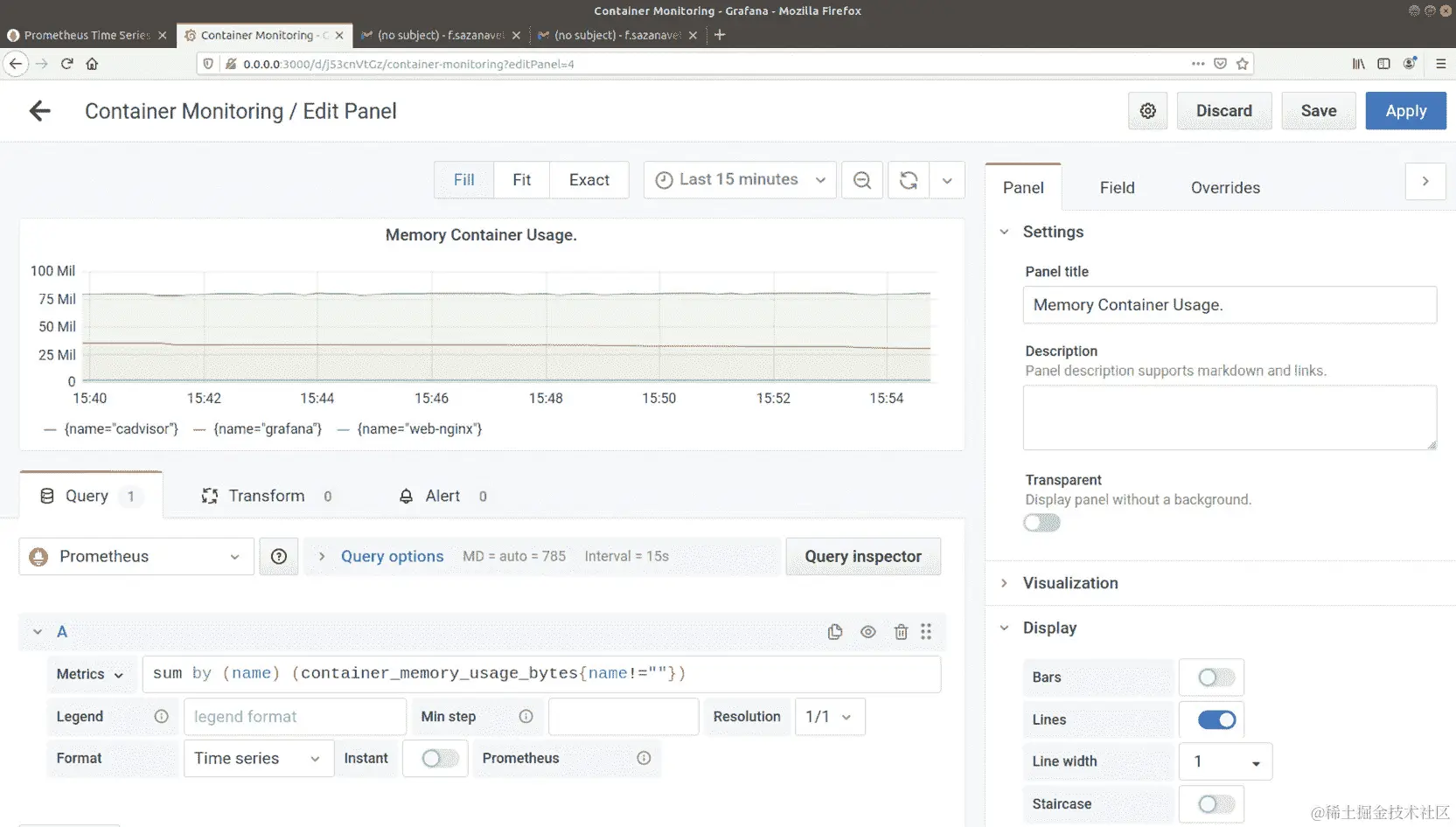Collapse the options pane with chevron
Viewport: 1456px width, 827px height.
point(1425,181)
